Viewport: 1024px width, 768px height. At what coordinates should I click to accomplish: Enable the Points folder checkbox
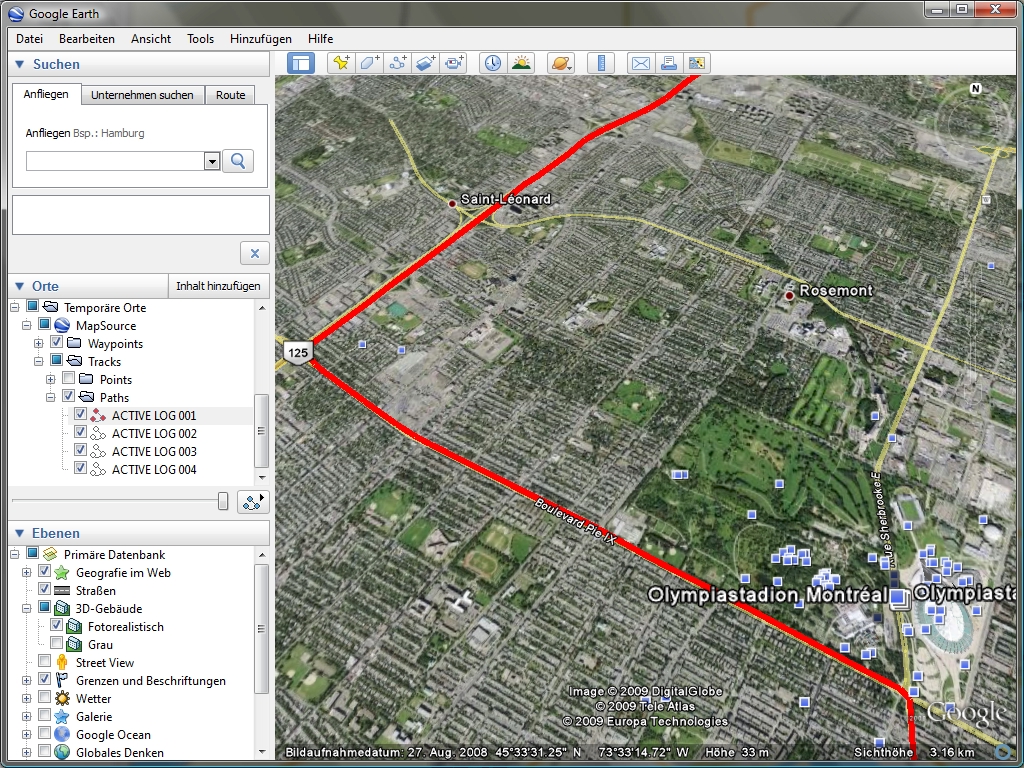click(68, 378)
